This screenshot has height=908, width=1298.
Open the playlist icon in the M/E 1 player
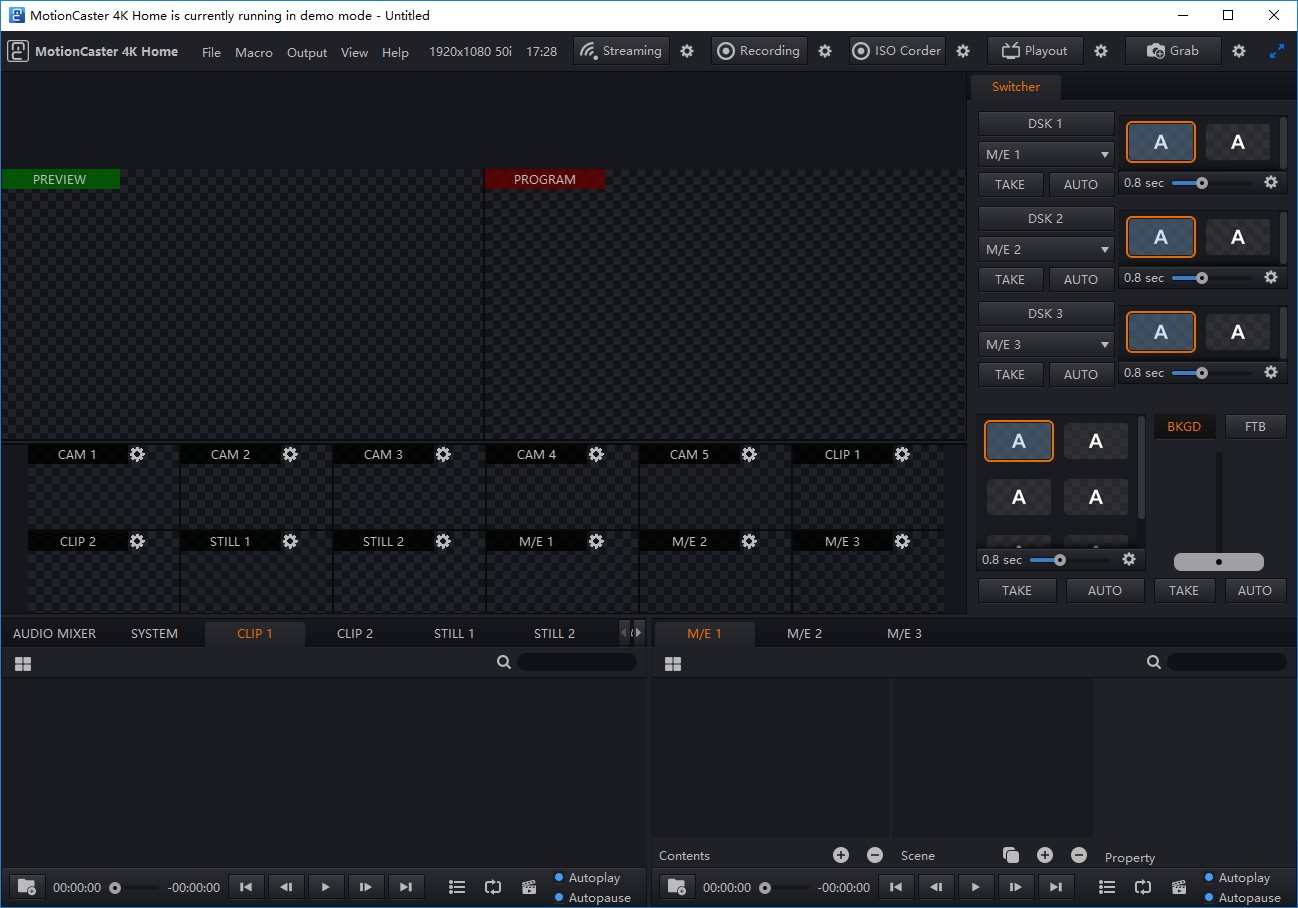1107,887
